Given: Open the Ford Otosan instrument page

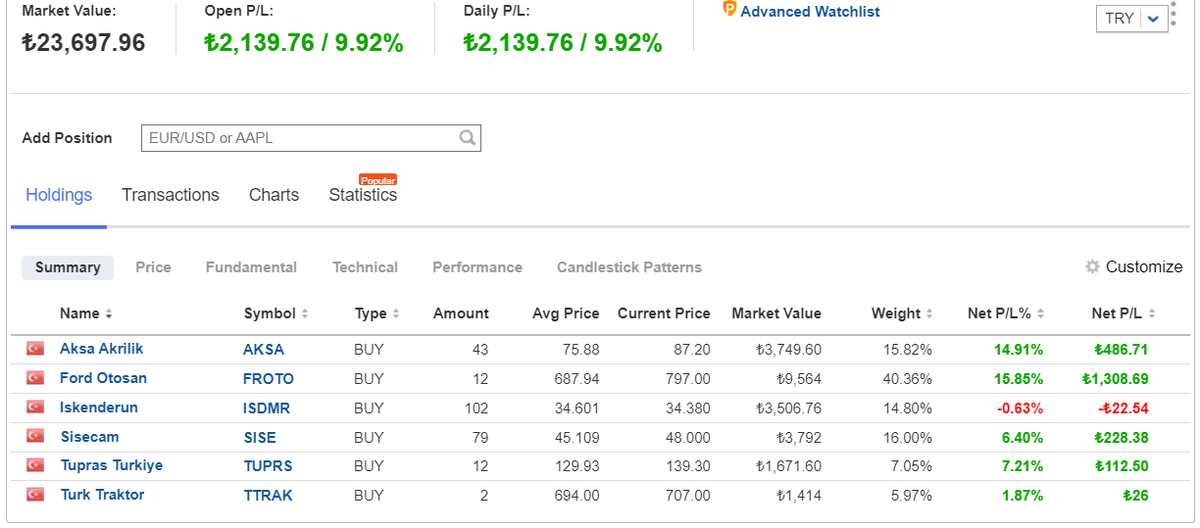Looking at the screenshot, I should tap(103, 378).
